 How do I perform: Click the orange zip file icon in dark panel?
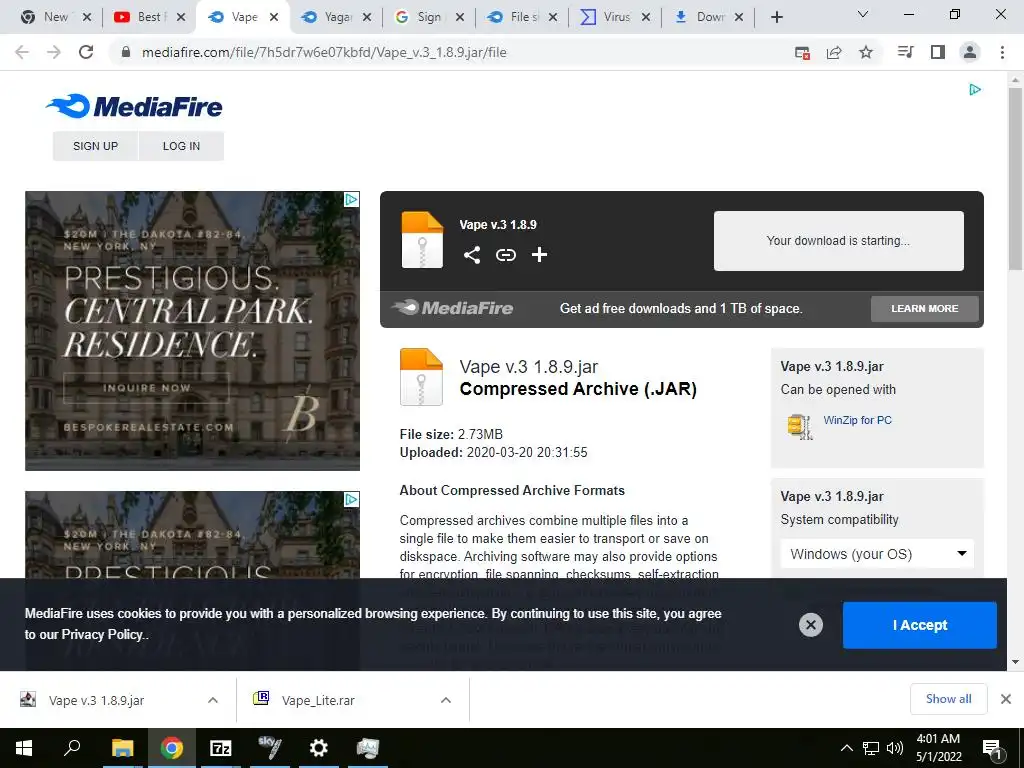[x=422, y=240]
